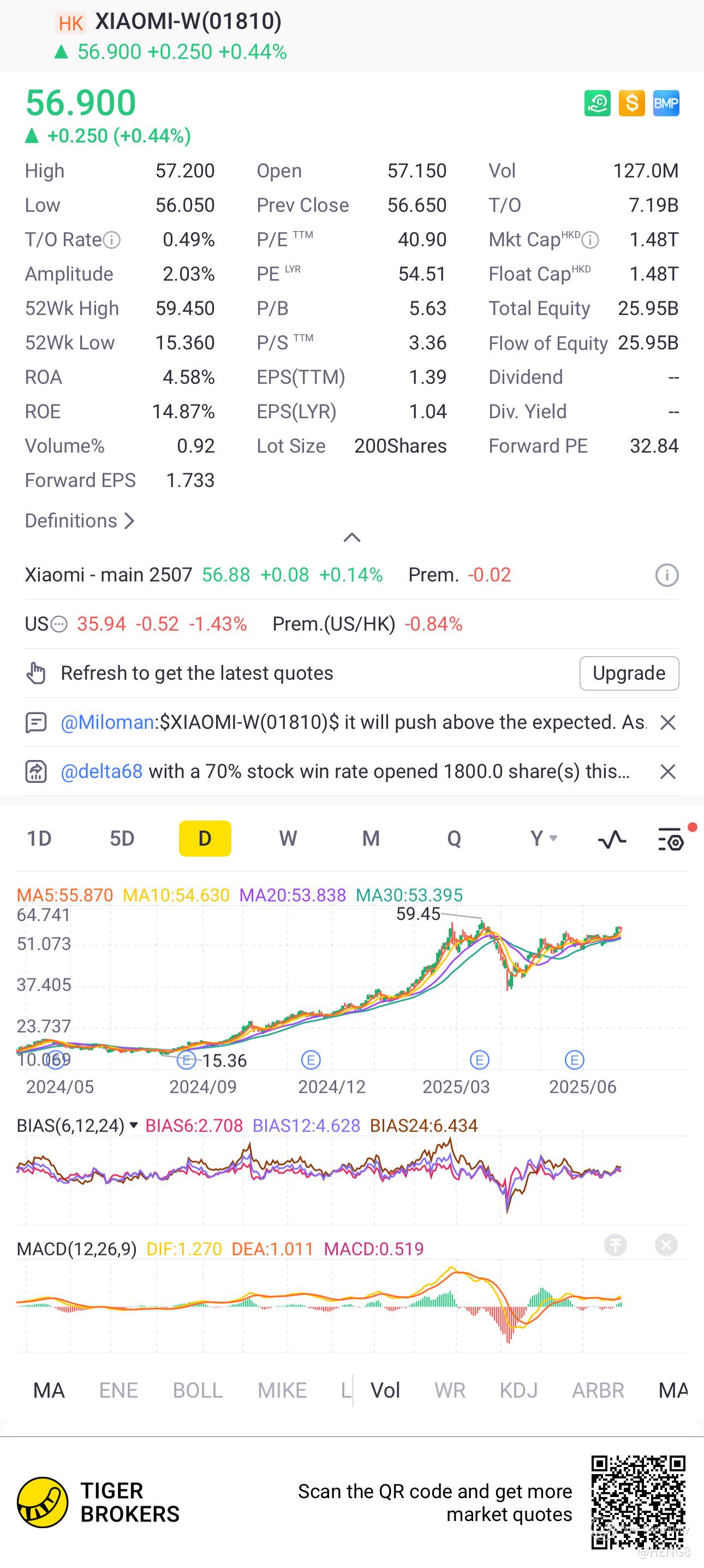Open the Definitions link

[x=79, y=521]
